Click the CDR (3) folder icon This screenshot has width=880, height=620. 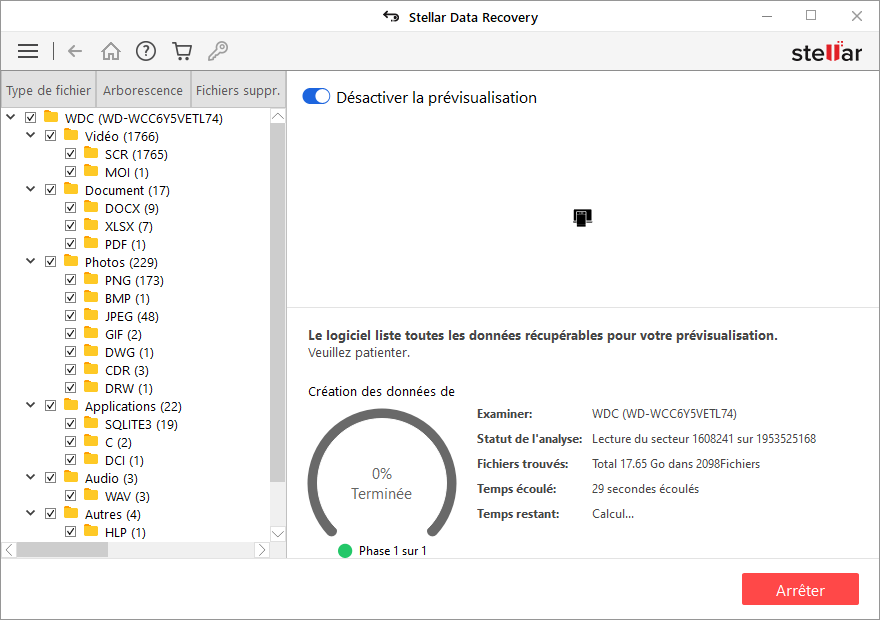[x=91, y=369]
